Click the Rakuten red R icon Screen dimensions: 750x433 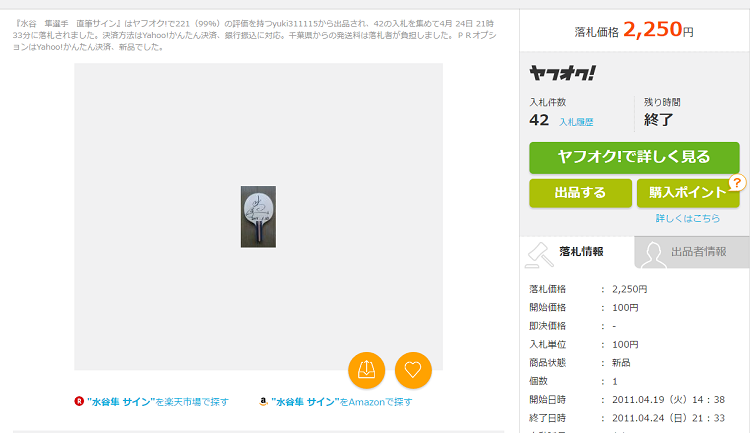pos(79,401)
